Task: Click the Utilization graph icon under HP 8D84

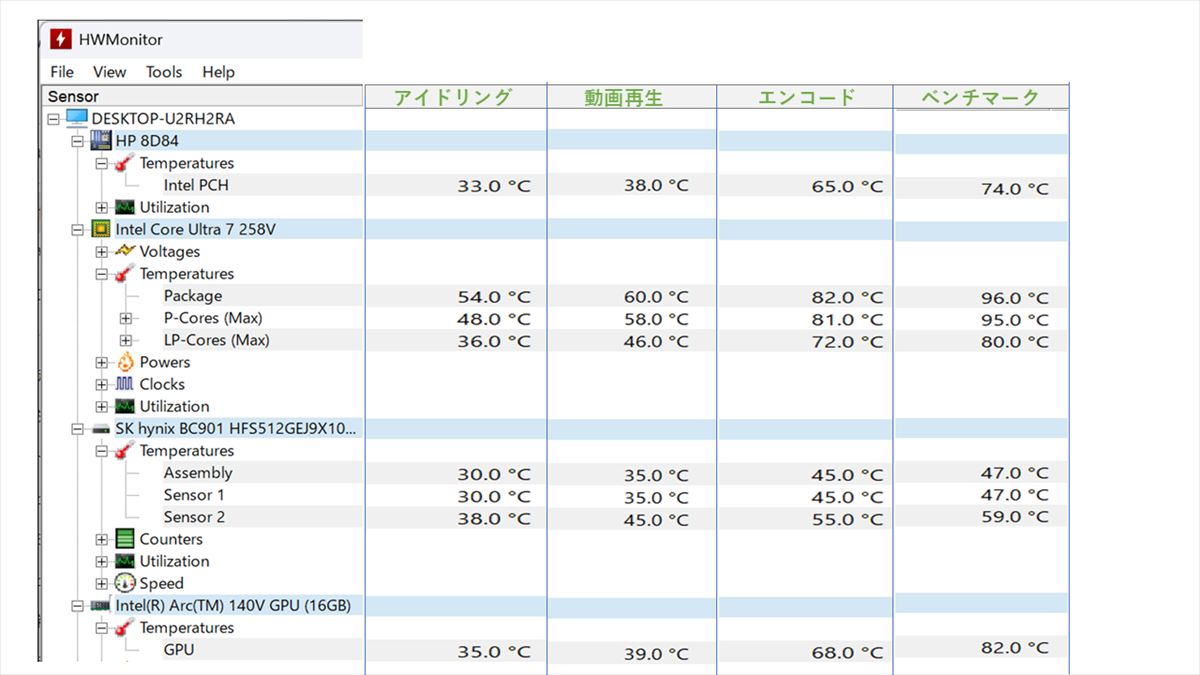Action: click(125, 207)
